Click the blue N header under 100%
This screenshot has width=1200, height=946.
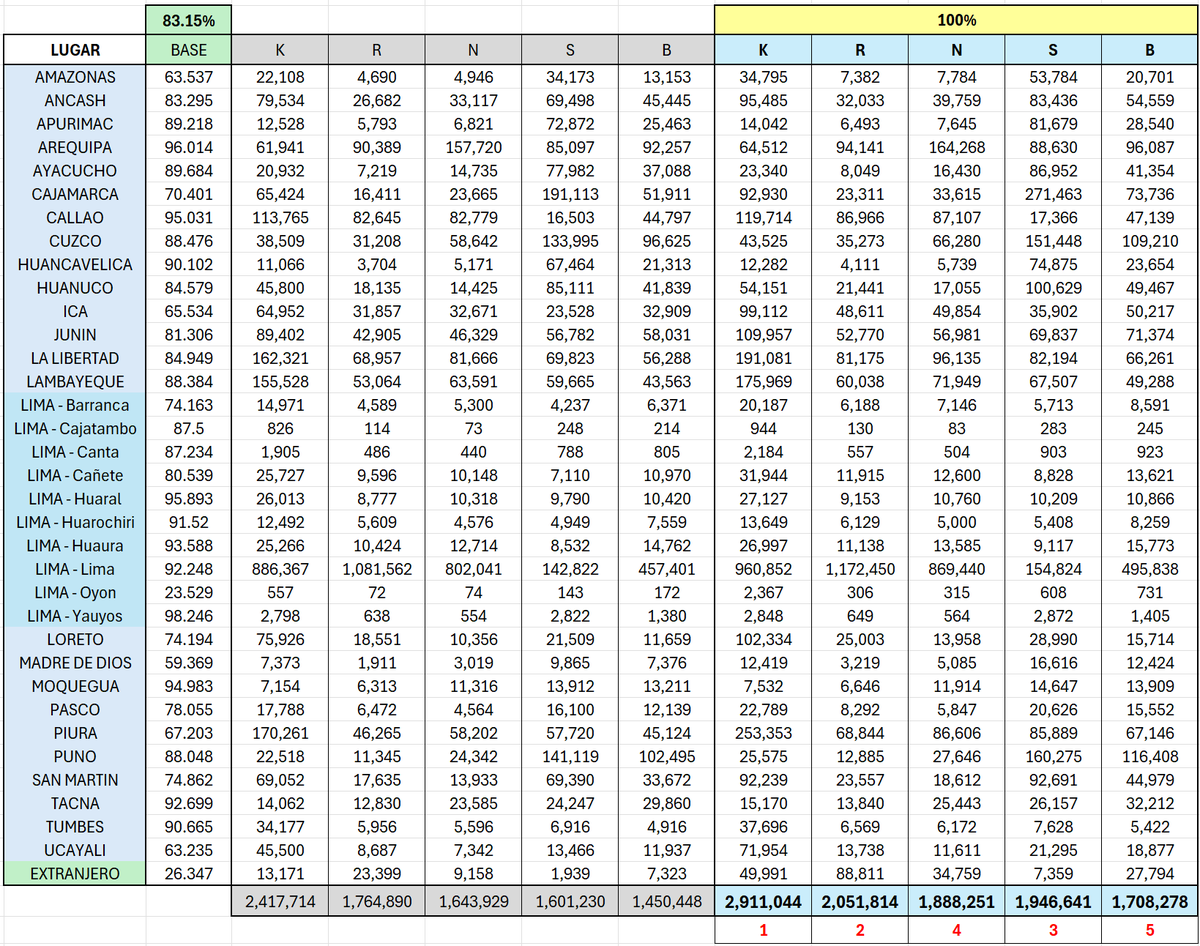[x=958, y=49]
